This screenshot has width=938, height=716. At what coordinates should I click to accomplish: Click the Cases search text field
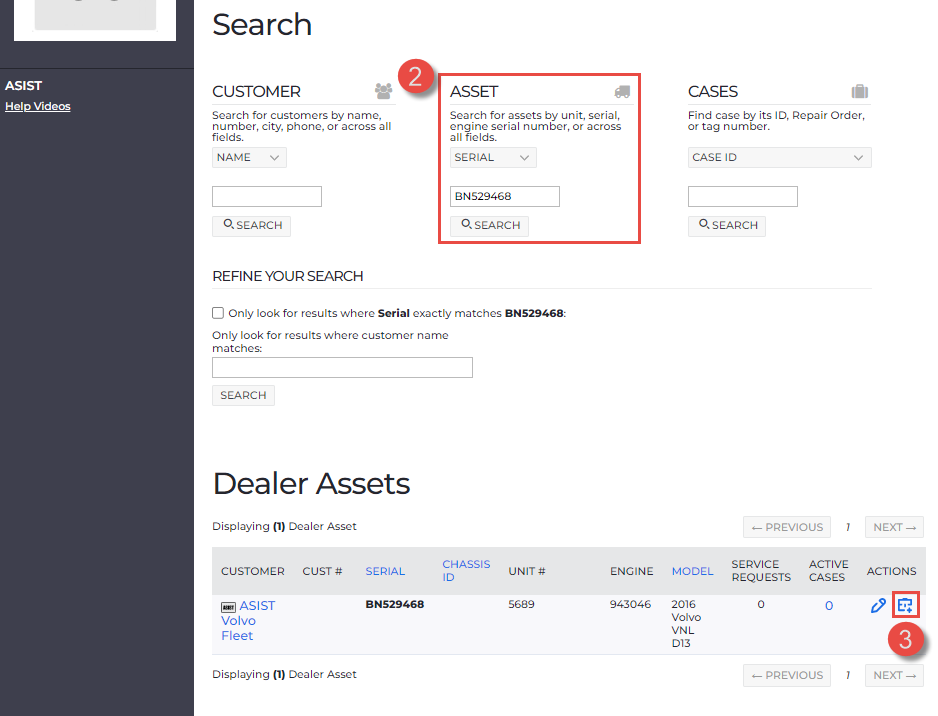742,196
